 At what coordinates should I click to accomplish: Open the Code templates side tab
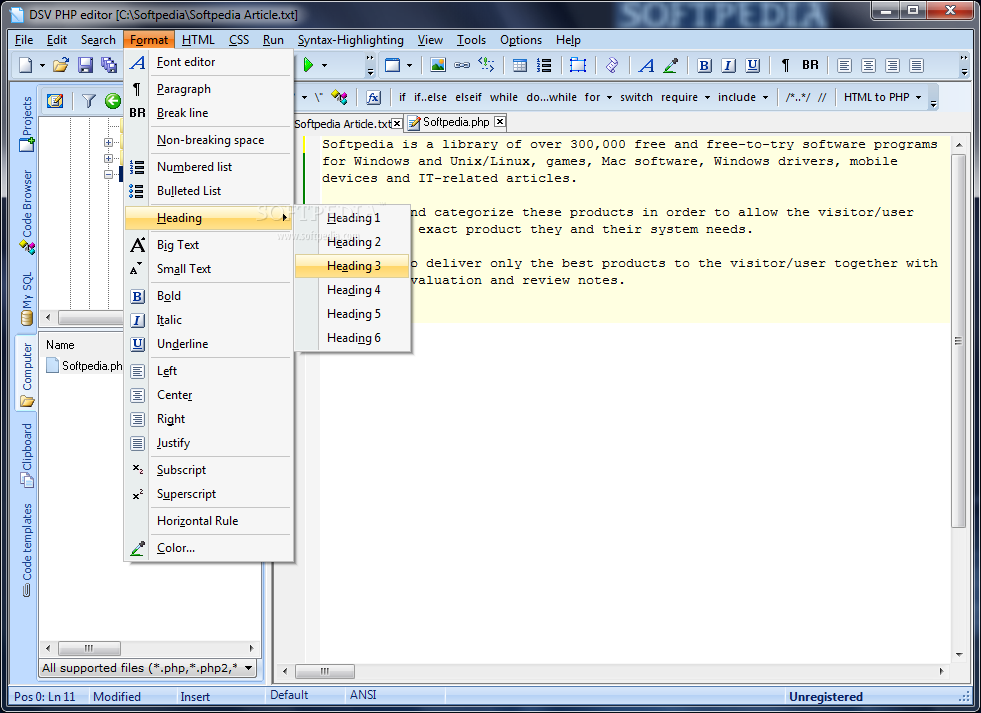pos(27,550)
